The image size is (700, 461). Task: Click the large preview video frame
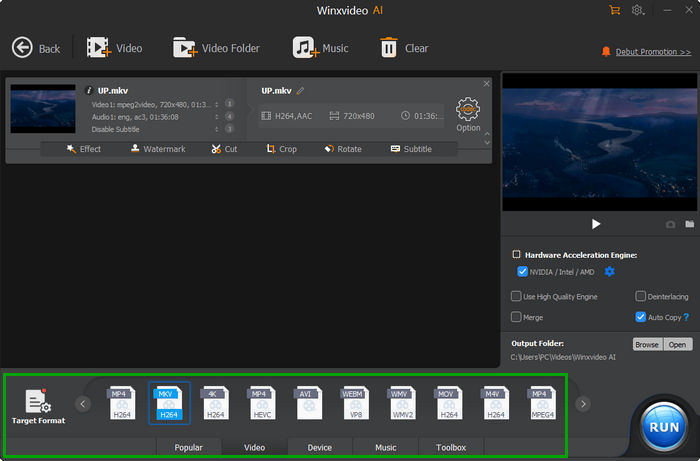coord(600,142)
